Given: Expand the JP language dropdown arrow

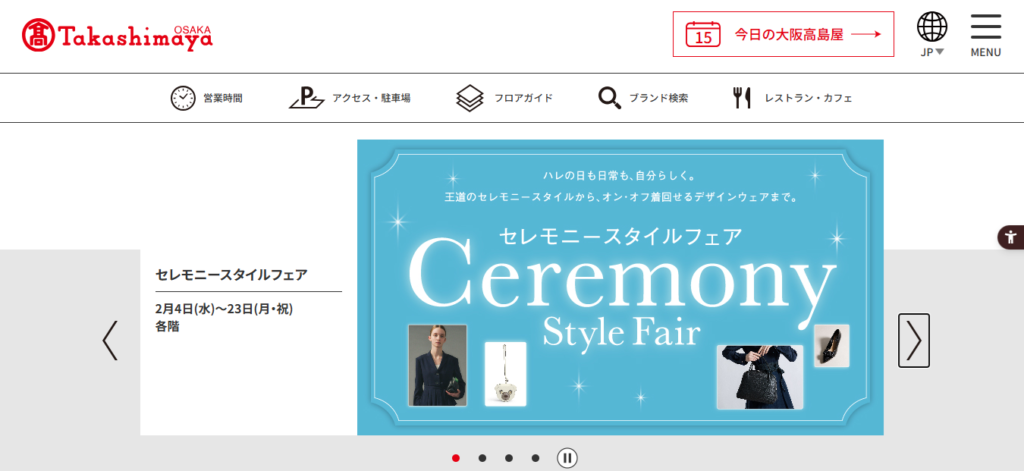Looking at the screenshot, I should (940, 52).
